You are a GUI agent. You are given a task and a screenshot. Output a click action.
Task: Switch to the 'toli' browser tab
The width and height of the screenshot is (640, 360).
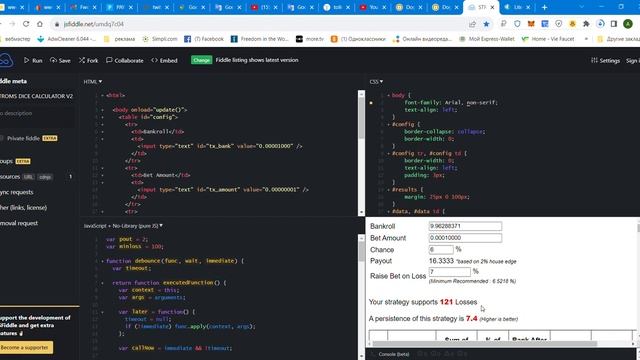point(337,7)
